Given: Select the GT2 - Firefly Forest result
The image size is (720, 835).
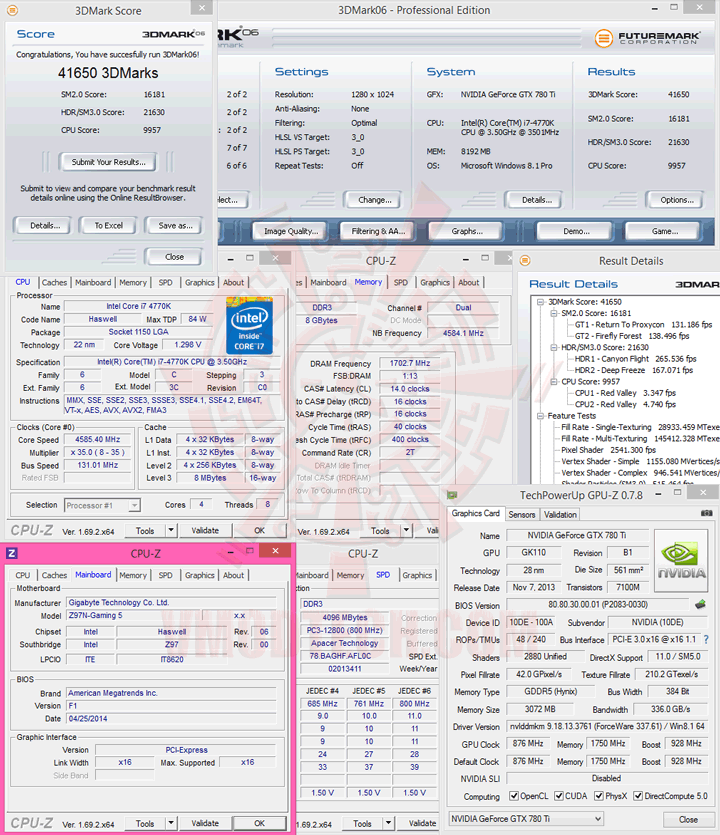Looking at the screenshot, I should (x=632, y=336).
